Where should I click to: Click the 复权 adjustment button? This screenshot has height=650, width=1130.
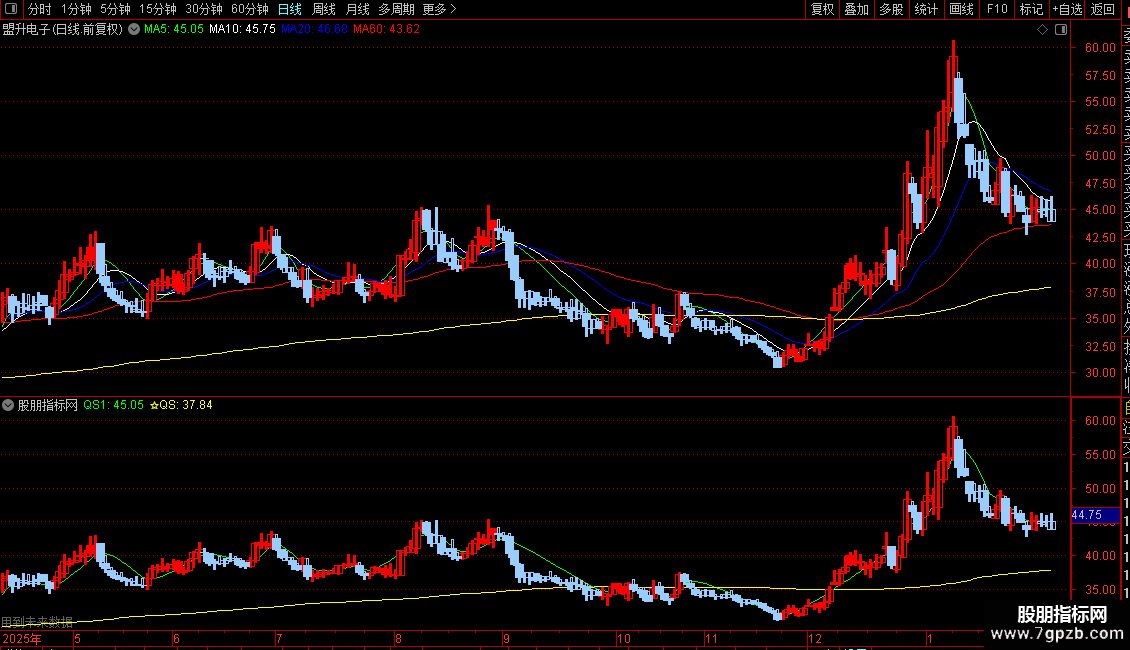coord(822,9)
